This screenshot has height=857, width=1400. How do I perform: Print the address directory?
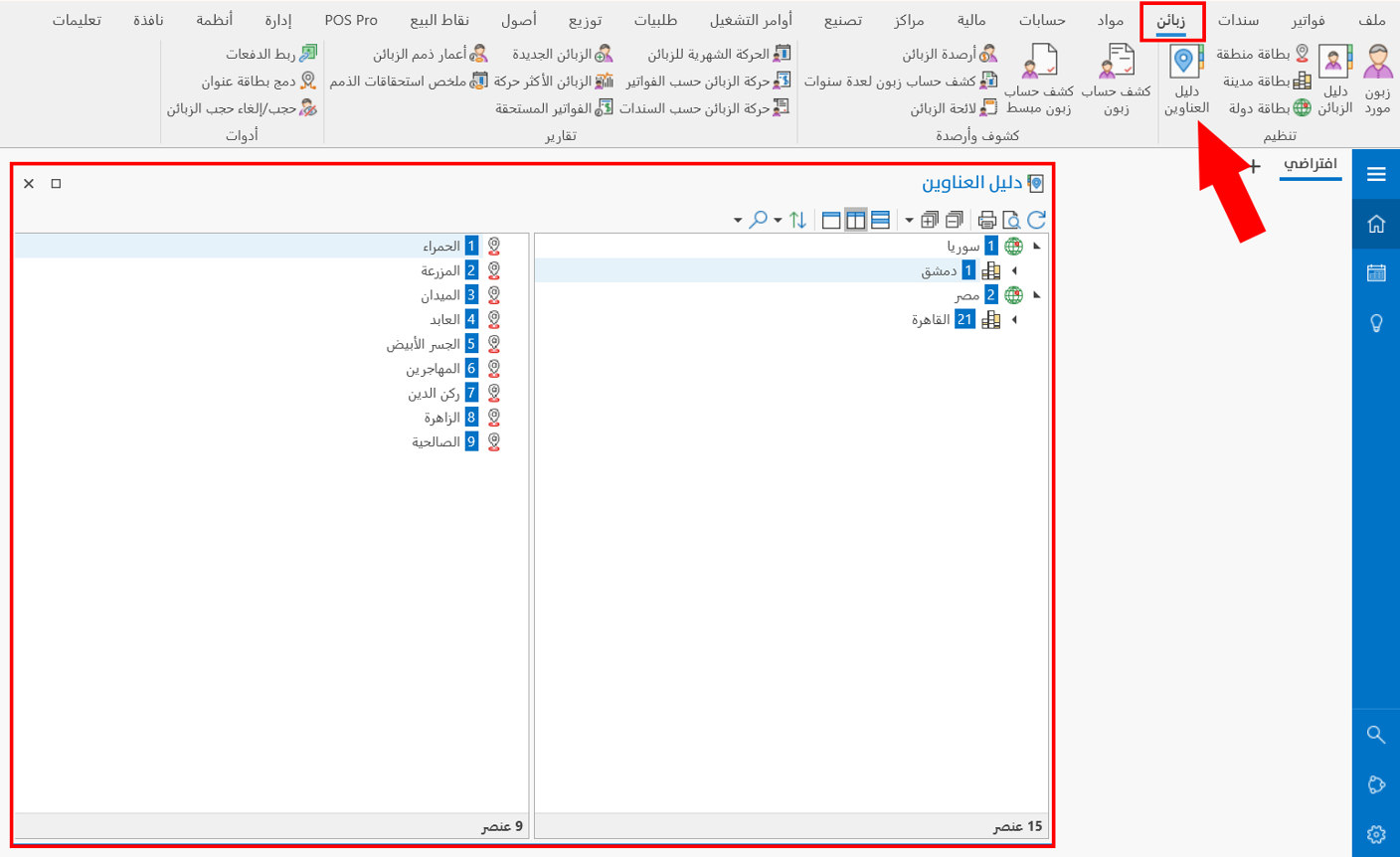(986, 220)
